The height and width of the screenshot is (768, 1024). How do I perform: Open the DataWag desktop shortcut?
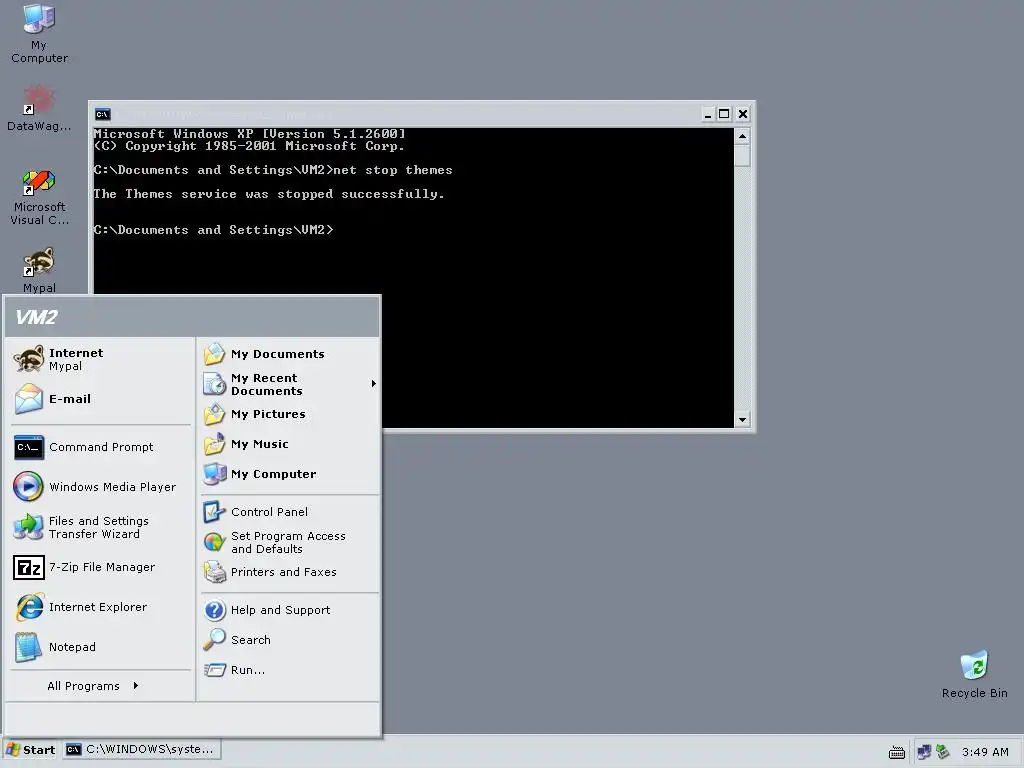(x=39, y=109)
